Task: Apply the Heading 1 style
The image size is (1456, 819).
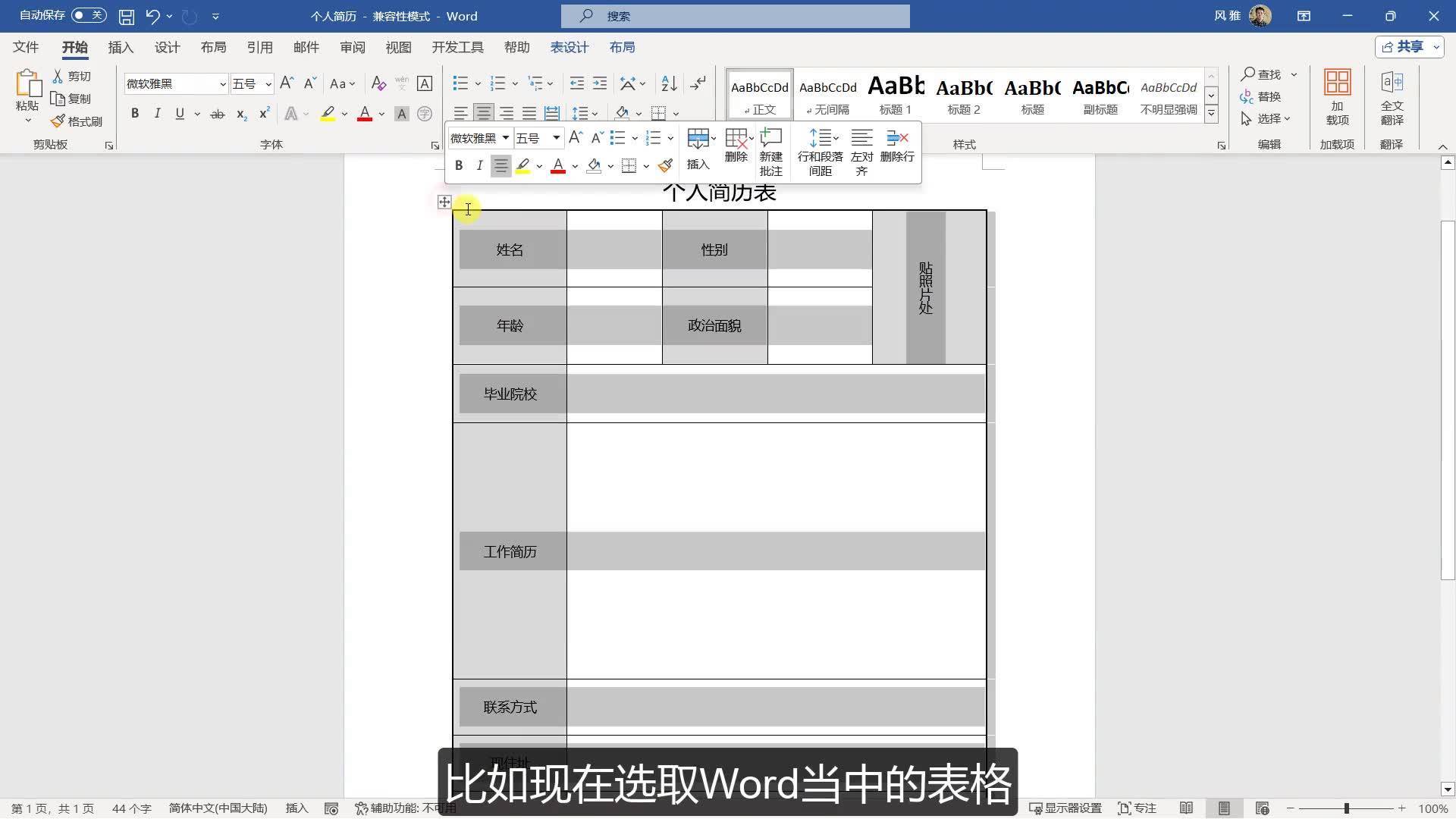Action: (895, 95)
